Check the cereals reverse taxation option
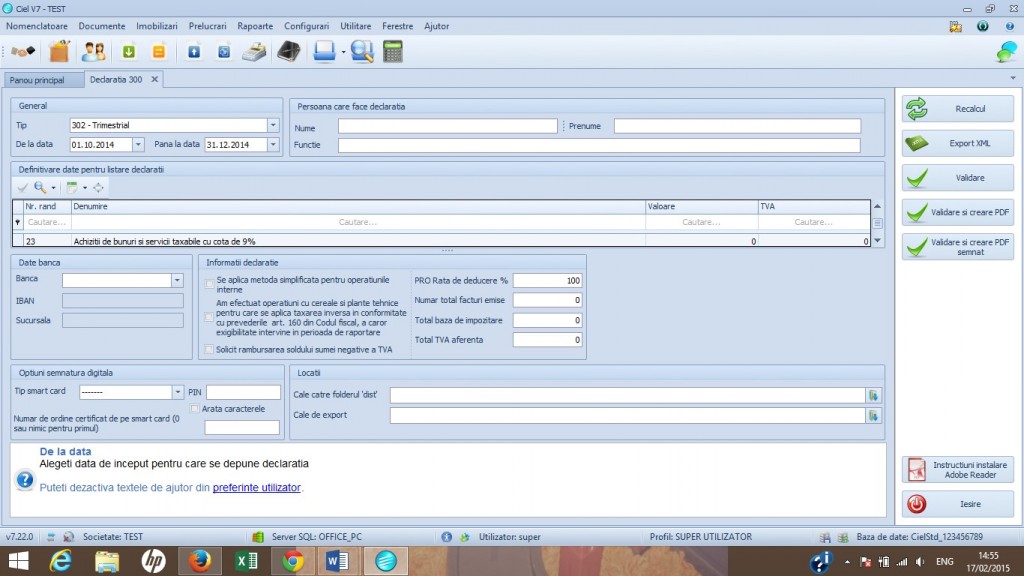Viewport: 1024px width, 576px height. pos(209,317)
